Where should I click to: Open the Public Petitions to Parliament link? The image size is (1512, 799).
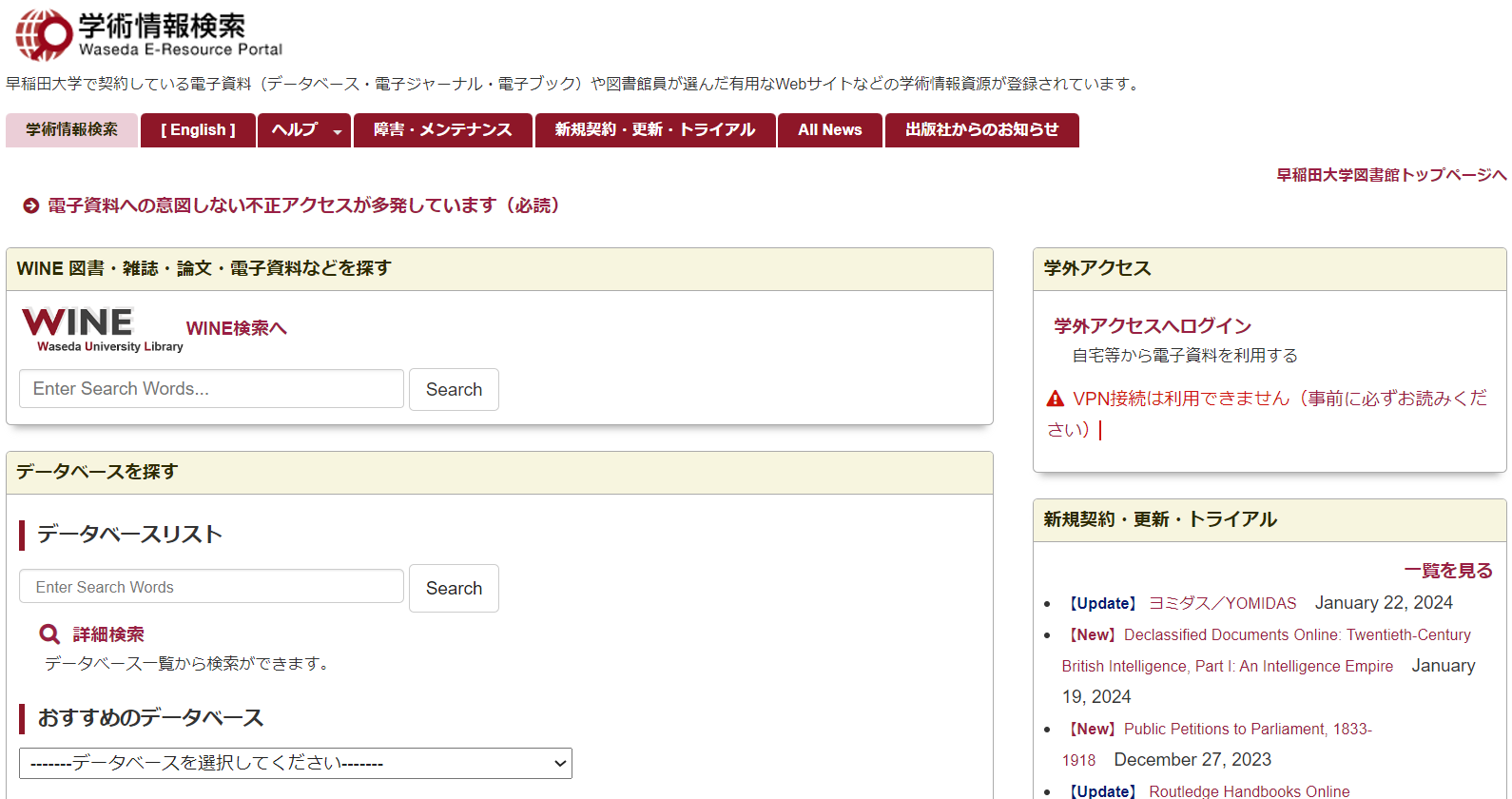tap(1217, 744)
